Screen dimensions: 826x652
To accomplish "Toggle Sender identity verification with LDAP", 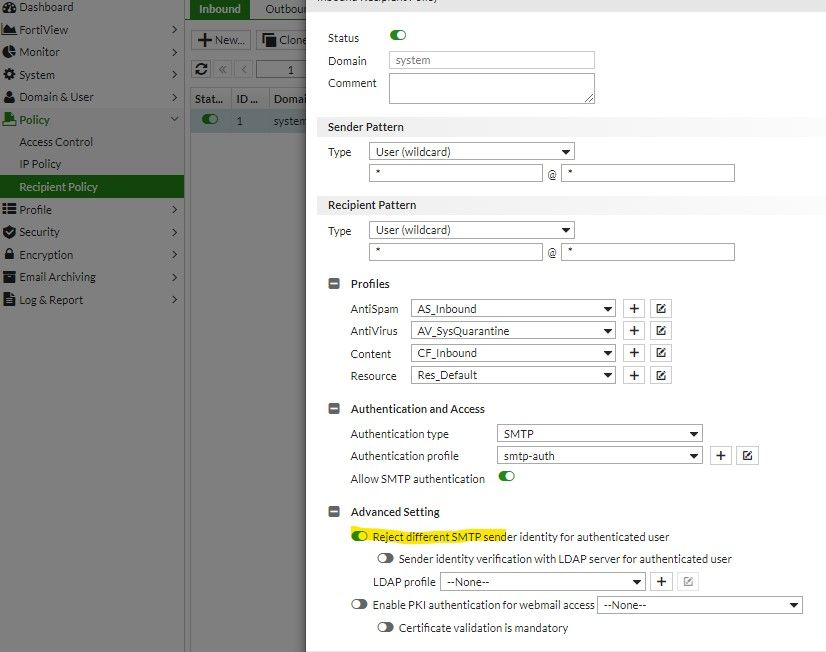I will click(386, 558).
